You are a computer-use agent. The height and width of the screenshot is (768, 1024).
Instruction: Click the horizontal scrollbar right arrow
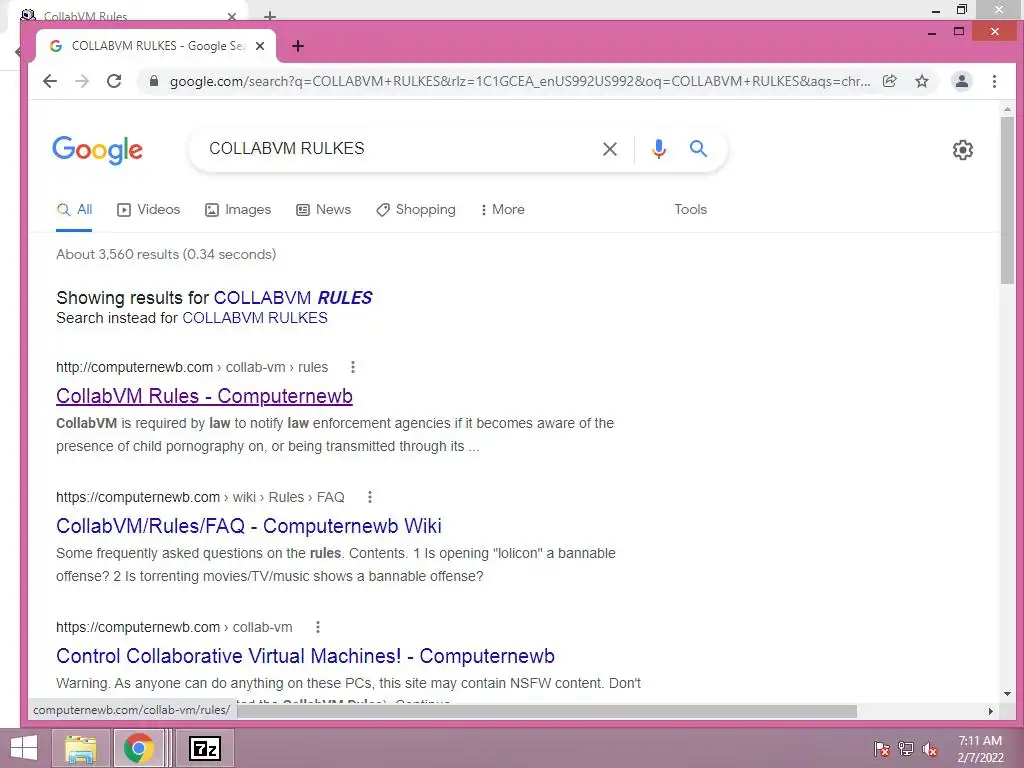991,711
